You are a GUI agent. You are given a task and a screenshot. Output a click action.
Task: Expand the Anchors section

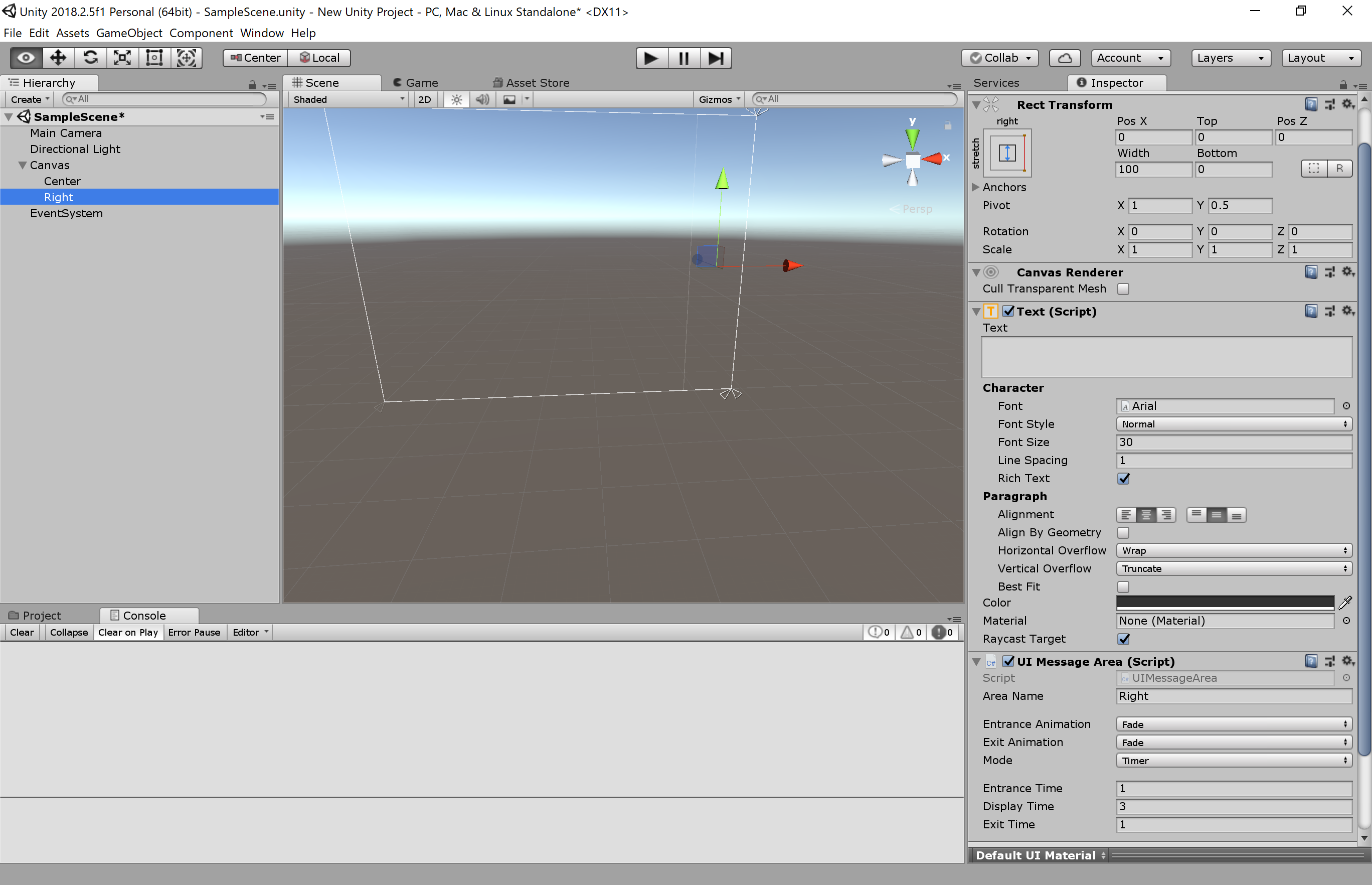click(x=975, y=187)
